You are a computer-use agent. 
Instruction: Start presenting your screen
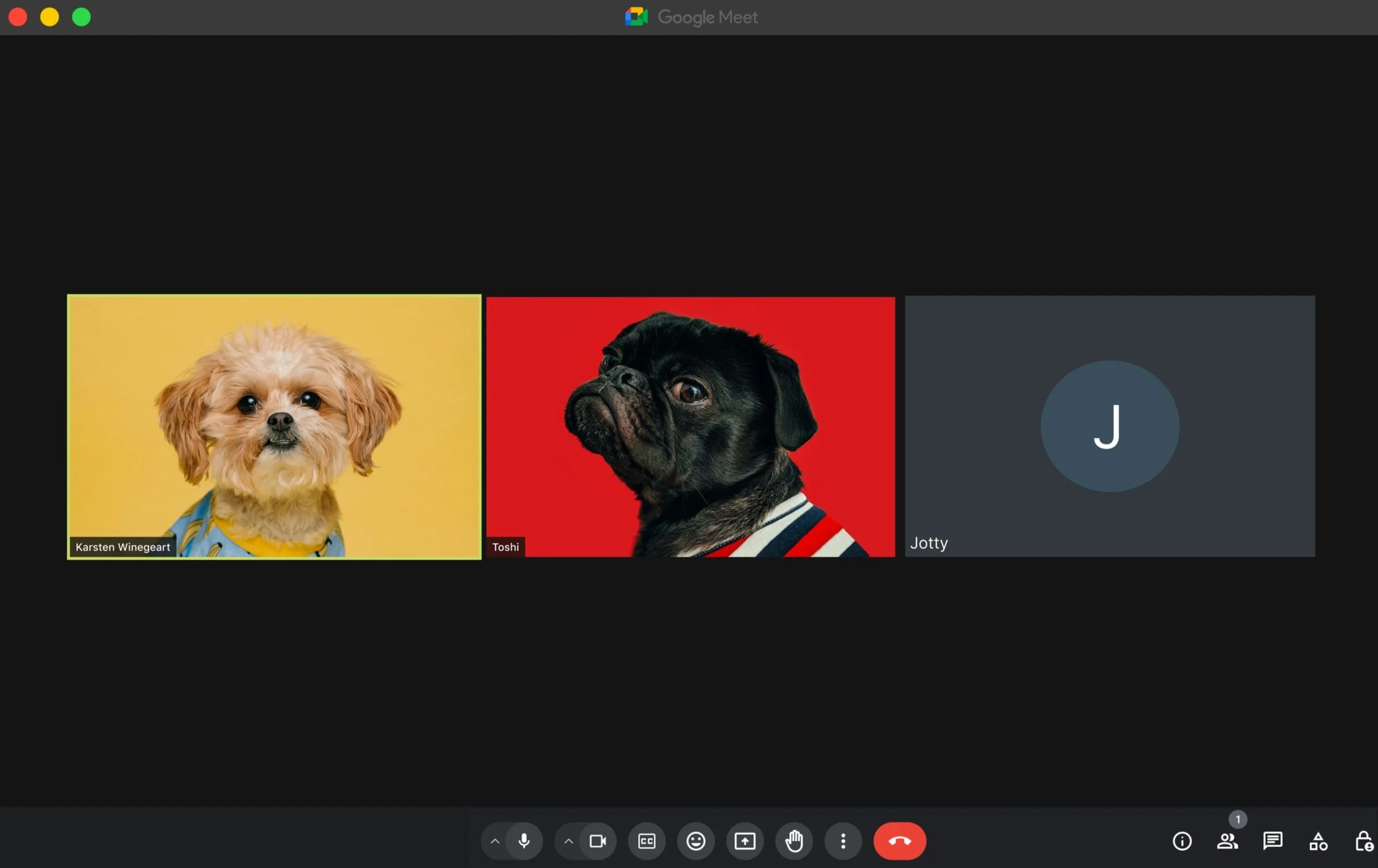[745, 841]
